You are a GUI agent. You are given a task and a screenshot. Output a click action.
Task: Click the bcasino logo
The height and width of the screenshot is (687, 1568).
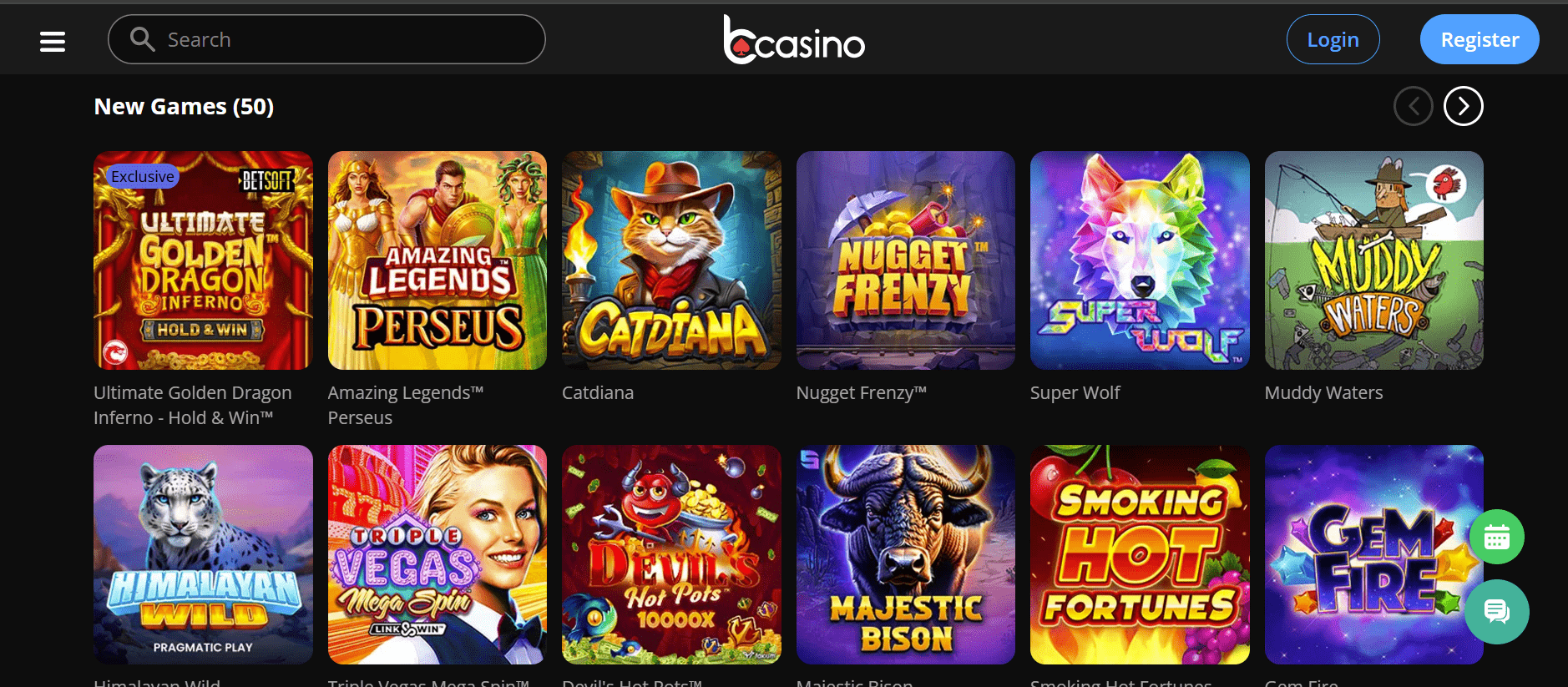pos(794,39)
